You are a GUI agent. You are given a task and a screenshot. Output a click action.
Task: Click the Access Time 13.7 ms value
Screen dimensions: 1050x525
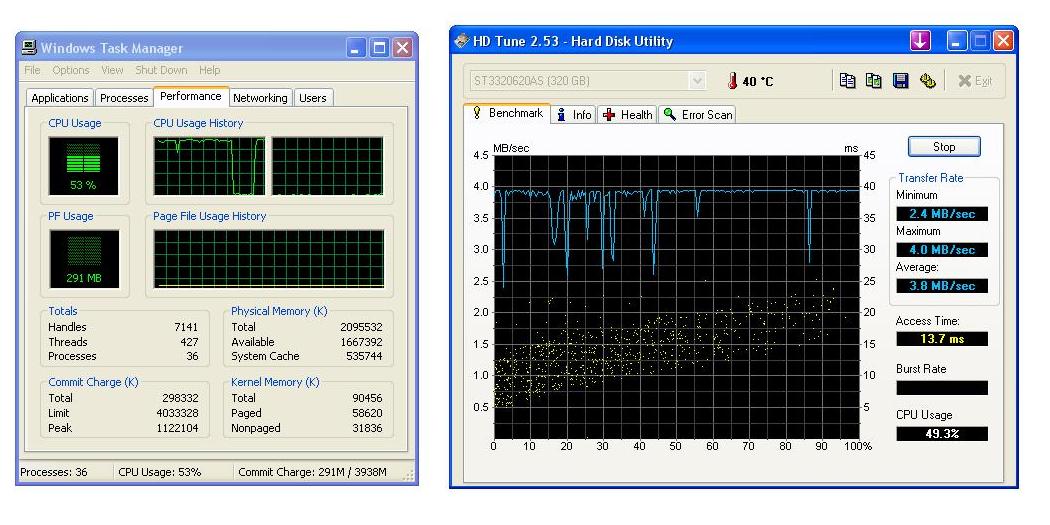[x=942, y=339]
